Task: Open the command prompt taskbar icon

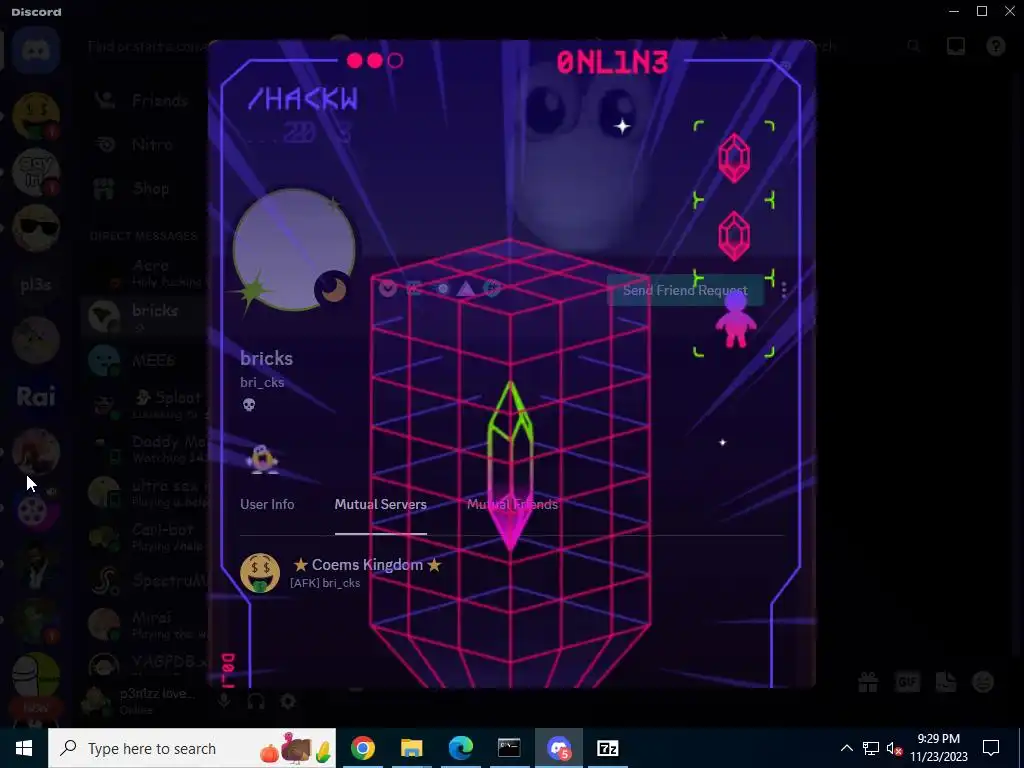Action: tap(509, 748)
